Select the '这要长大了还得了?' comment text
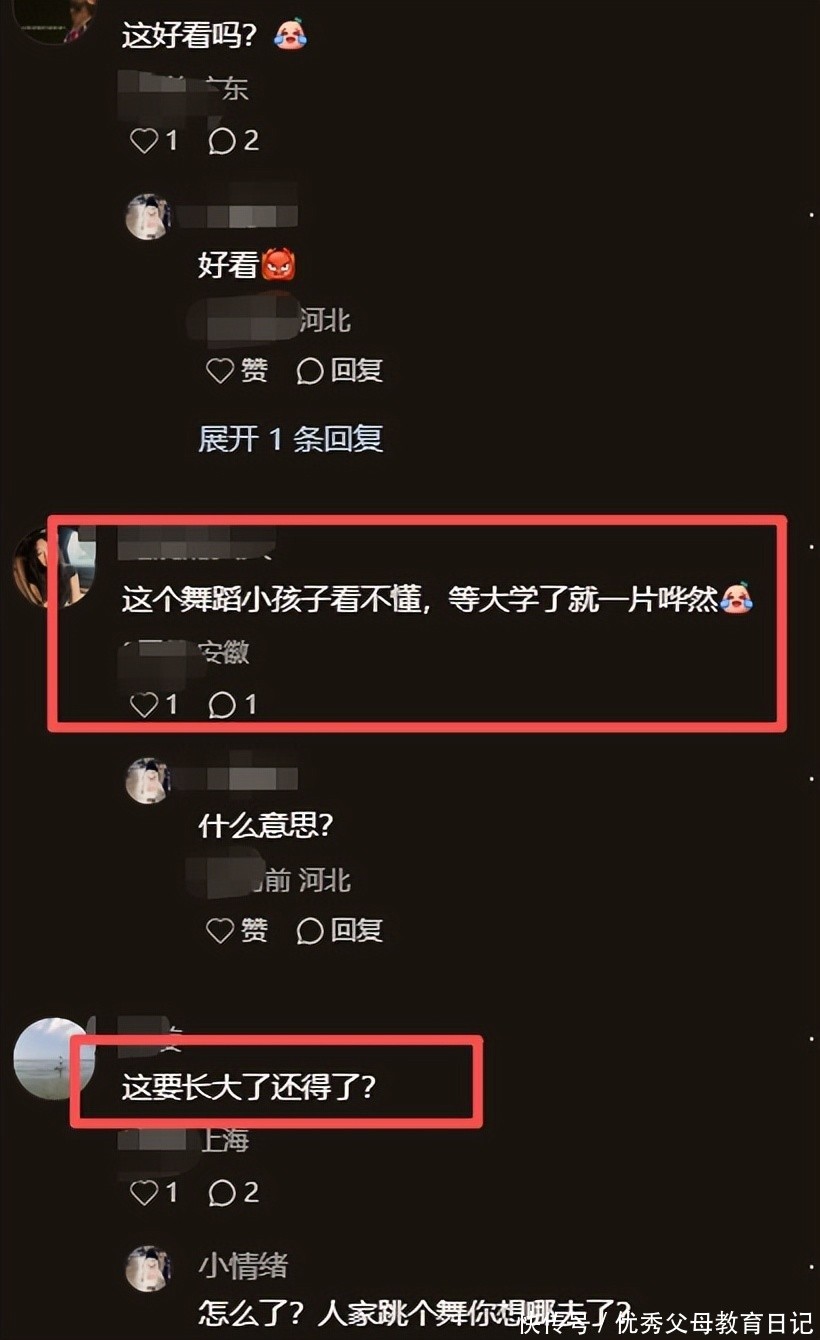The image size is (820, 1340). [x=249, y=1086]
